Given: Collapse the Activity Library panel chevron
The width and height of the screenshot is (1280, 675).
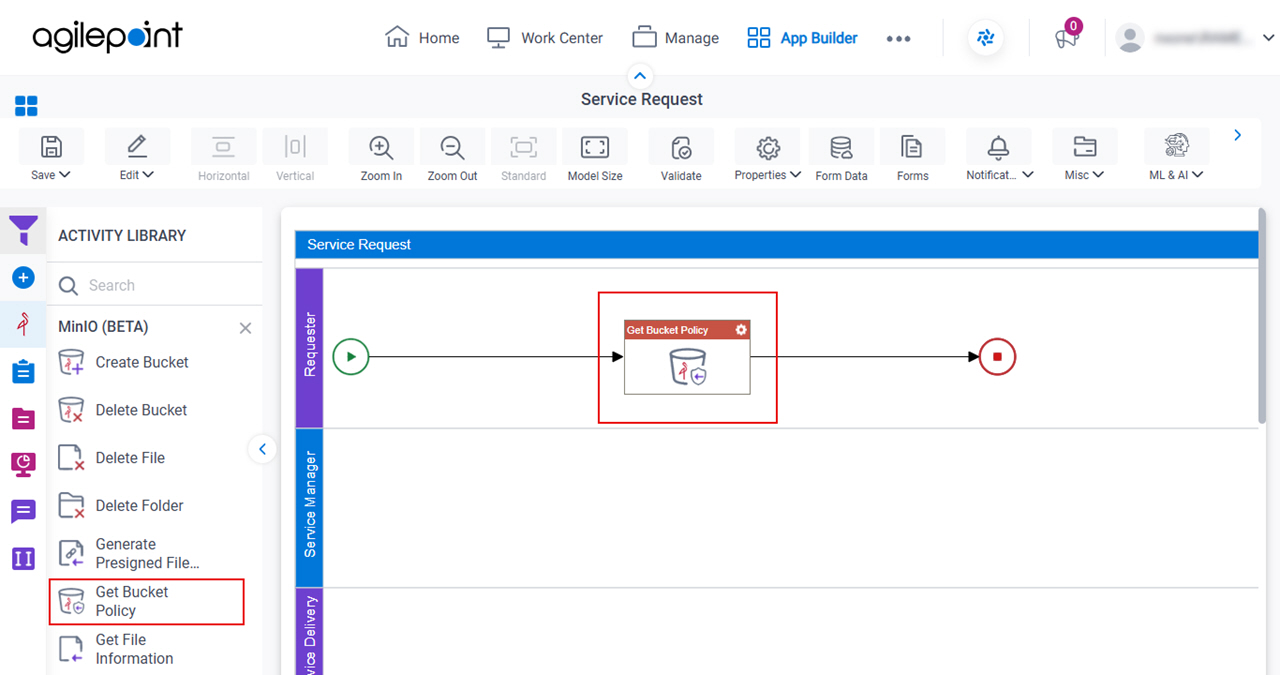Looking at the screenshot, I should point(262,449).
